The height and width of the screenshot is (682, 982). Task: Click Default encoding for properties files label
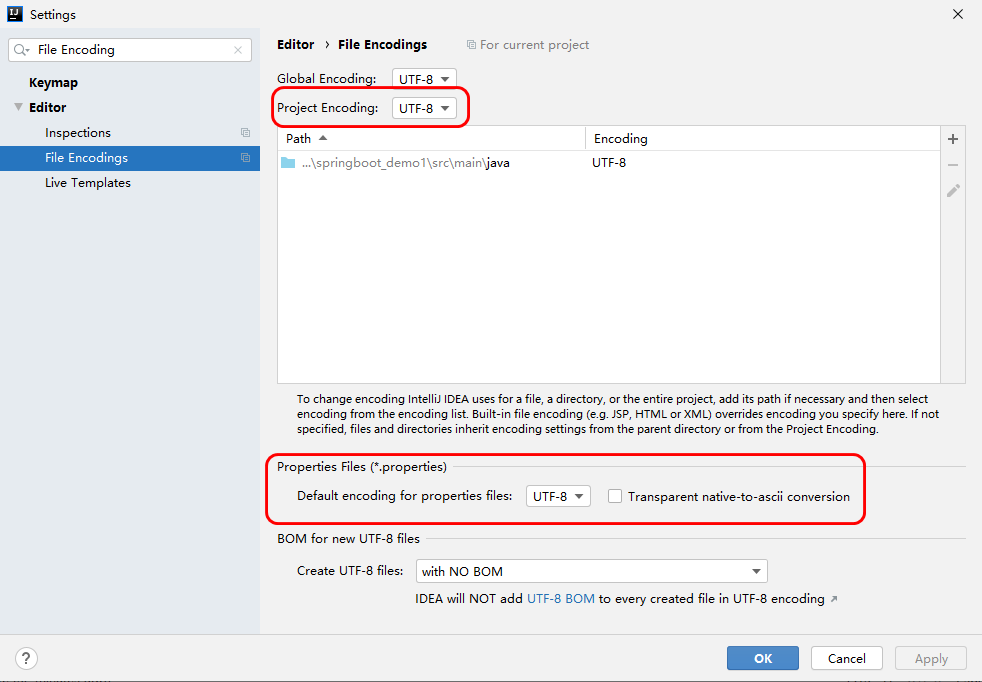tap(405, 495)
